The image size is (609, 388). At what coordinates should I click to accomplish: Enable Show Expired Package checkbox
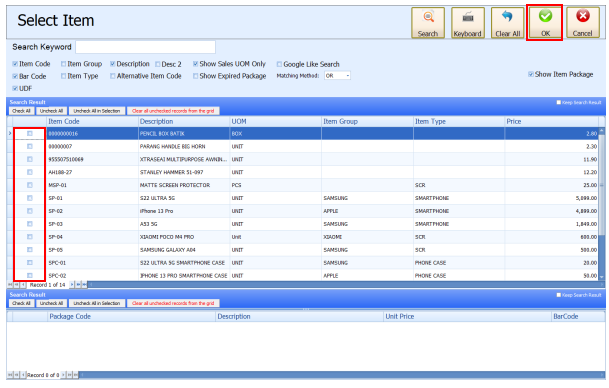point(195,76)
